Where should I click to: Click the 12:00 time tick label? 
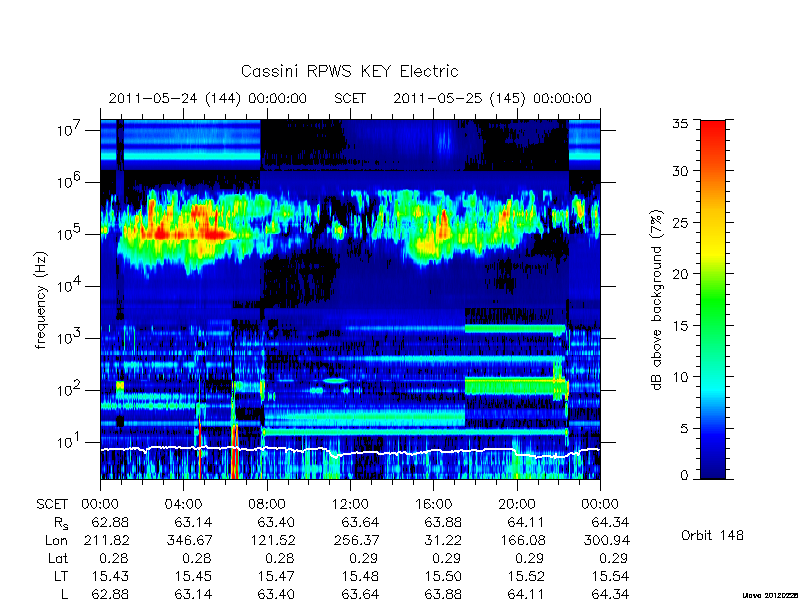click(x=350, y=504)
